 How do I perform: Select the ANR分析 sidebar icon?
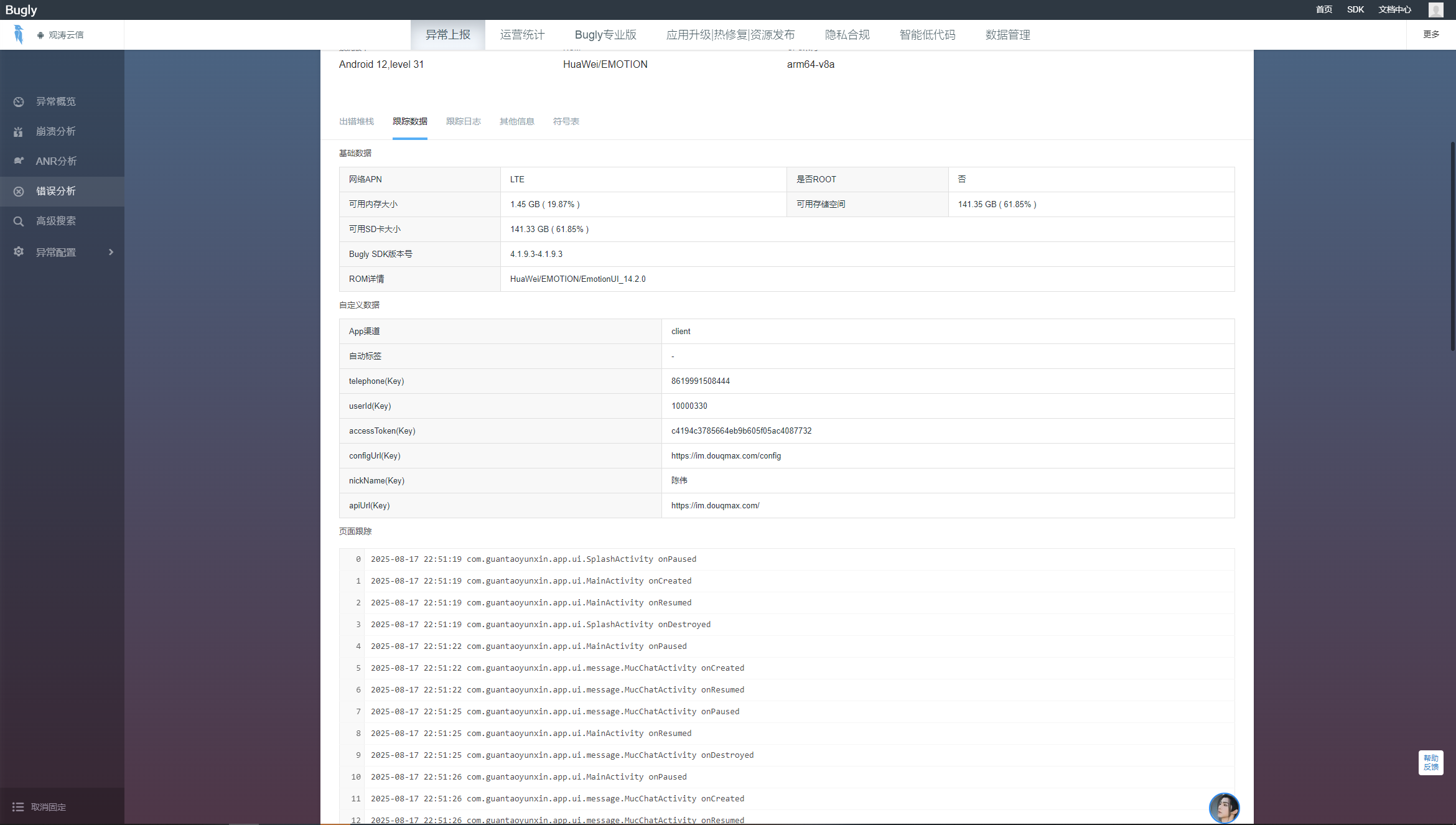[19, 161]
